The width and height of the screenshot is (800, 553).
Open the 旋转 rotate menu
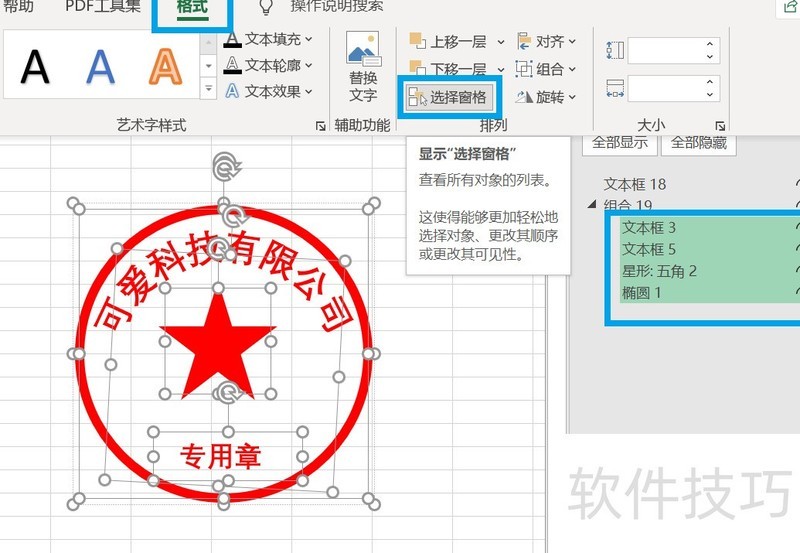tap(546, 96)
